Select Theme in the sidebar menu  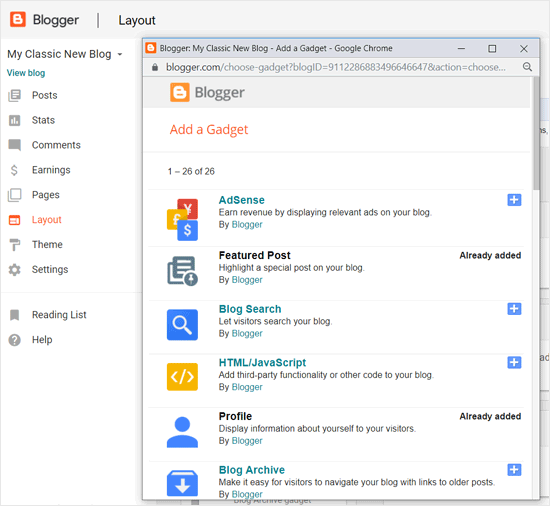pyautogui.click(x=47, y=245)
